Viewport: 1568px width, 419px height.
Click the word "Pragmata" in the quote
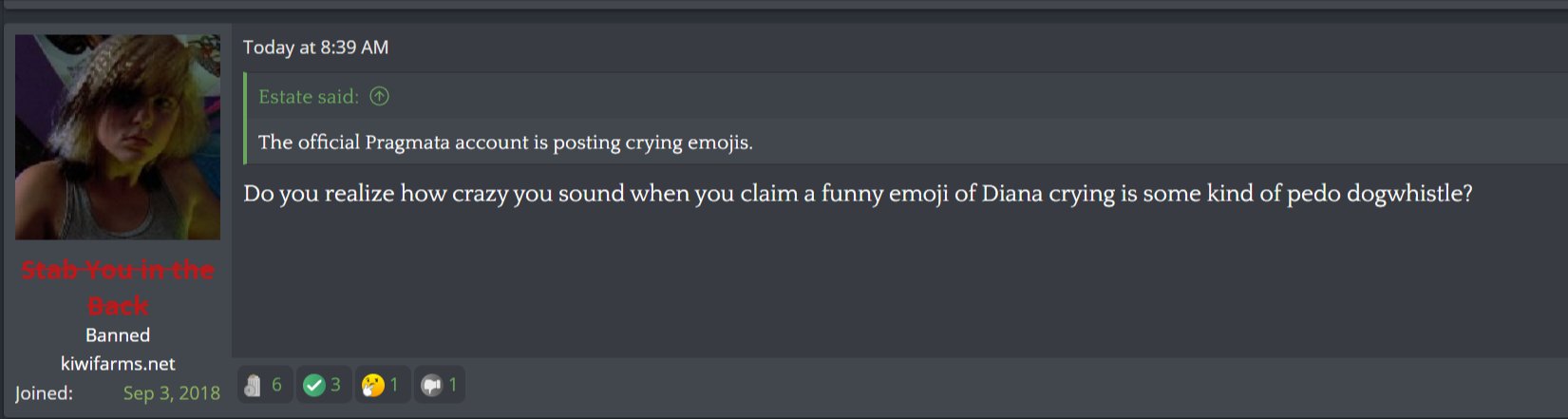coord(407,143)
